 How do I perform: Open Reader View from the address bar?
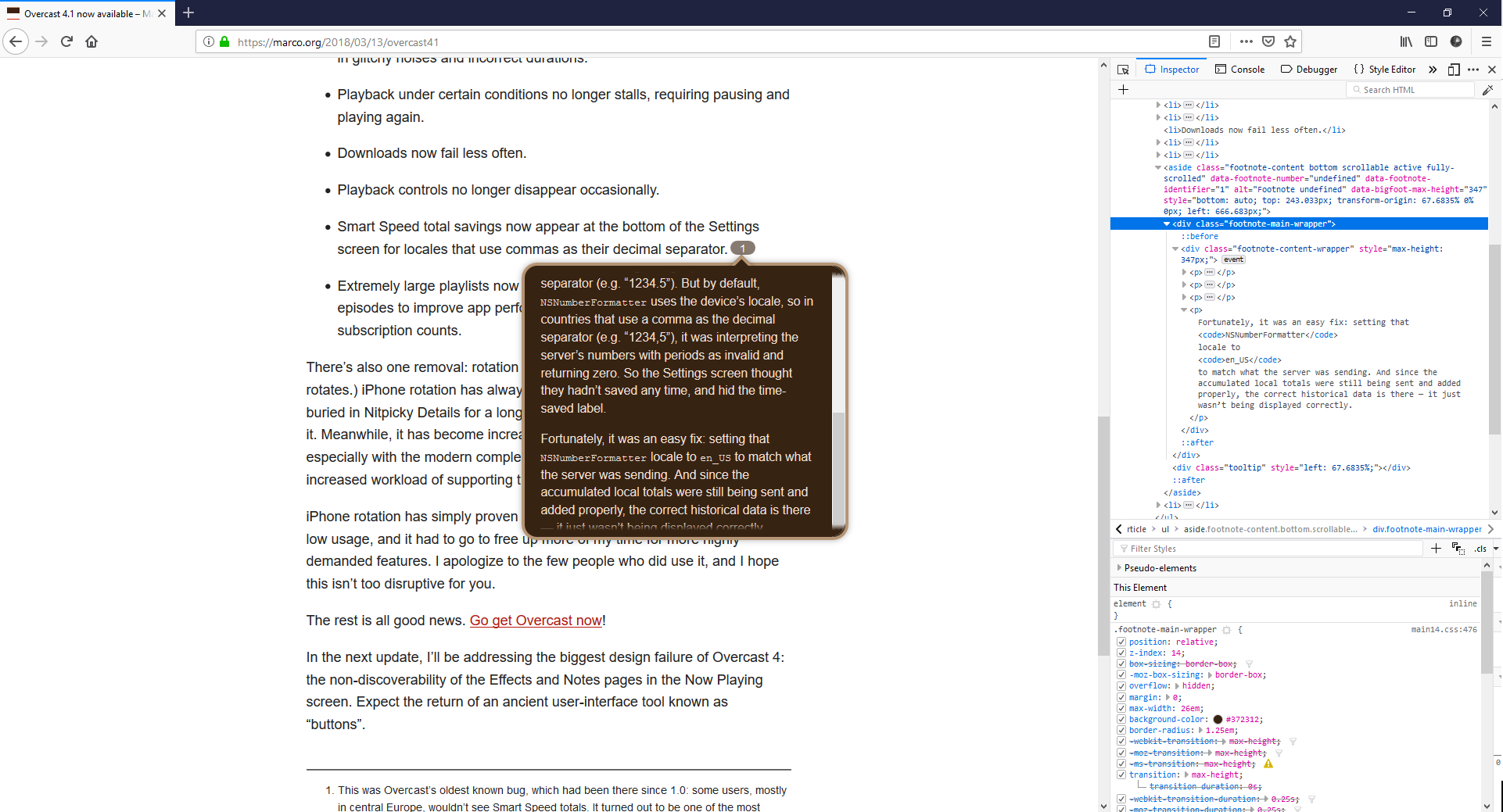(1214, 41)
